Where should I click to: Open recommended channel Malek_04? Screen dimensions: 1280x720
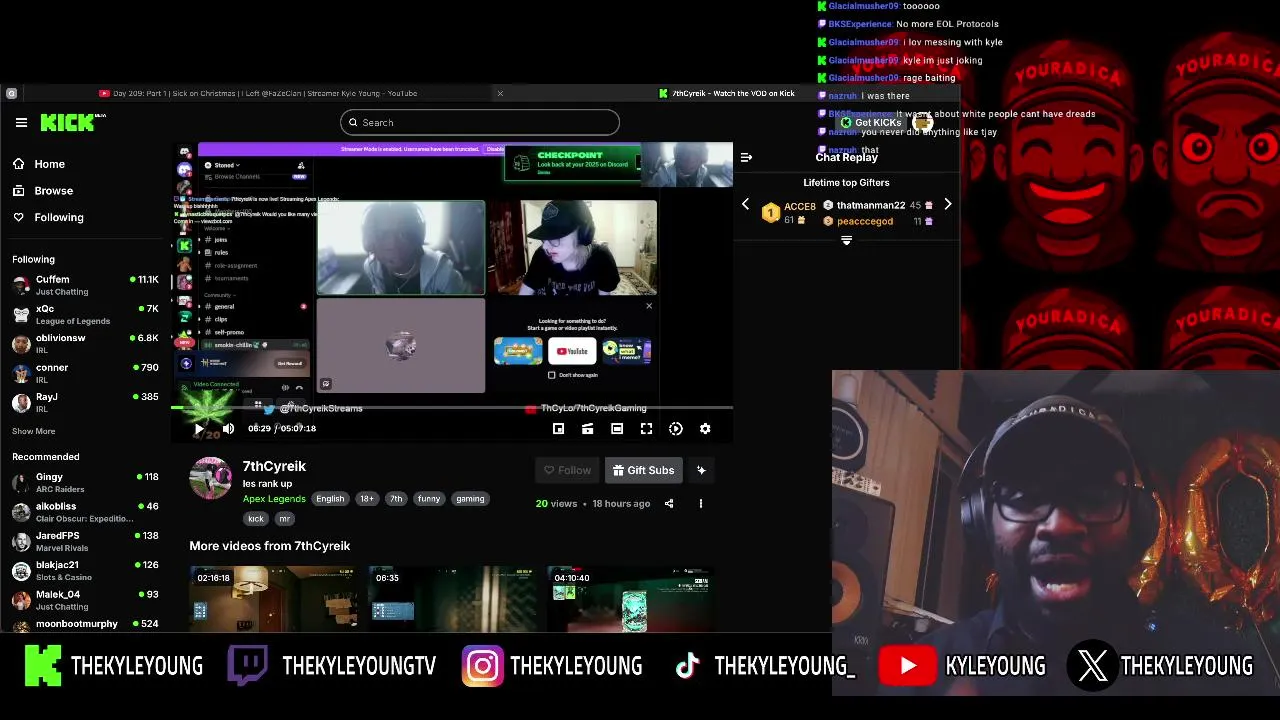tap(84, 600)
